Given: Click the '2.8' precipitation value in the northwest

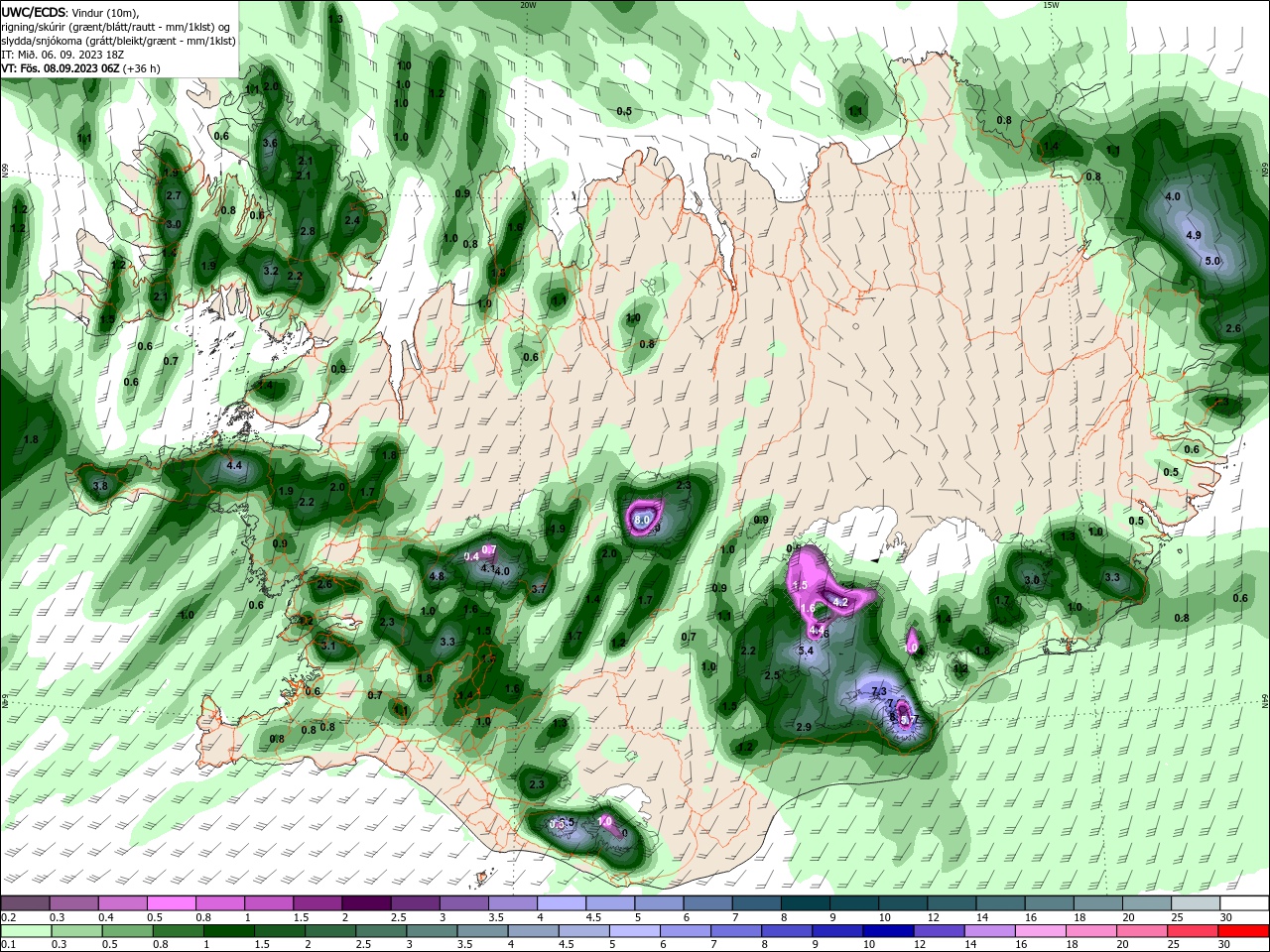Looking at the screenshot, I should pyautogui.click(x=308, y=231).
